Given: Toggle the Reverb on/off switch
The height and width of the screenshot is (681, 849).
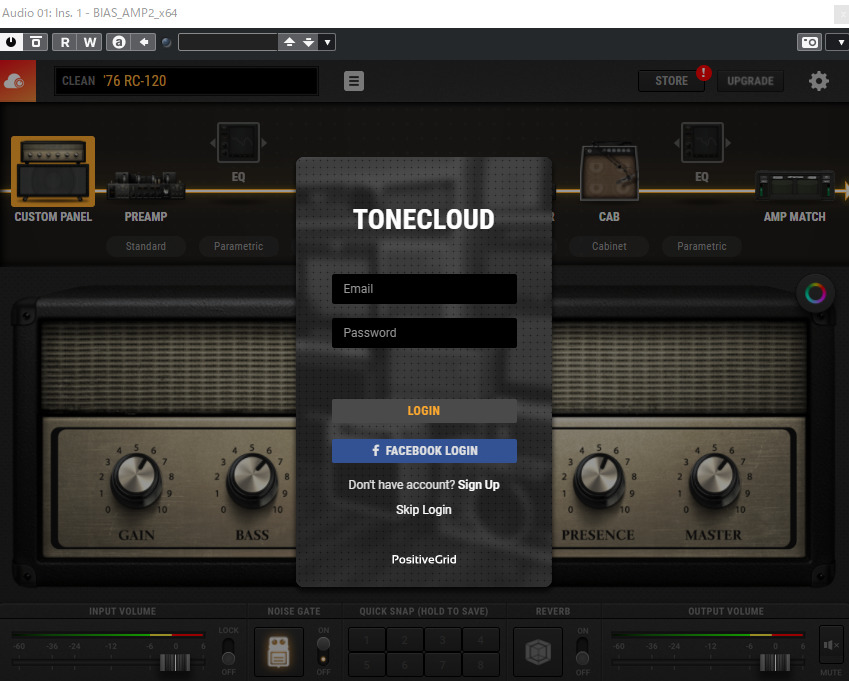Looking at the screenshot, I should pos(583,651).
